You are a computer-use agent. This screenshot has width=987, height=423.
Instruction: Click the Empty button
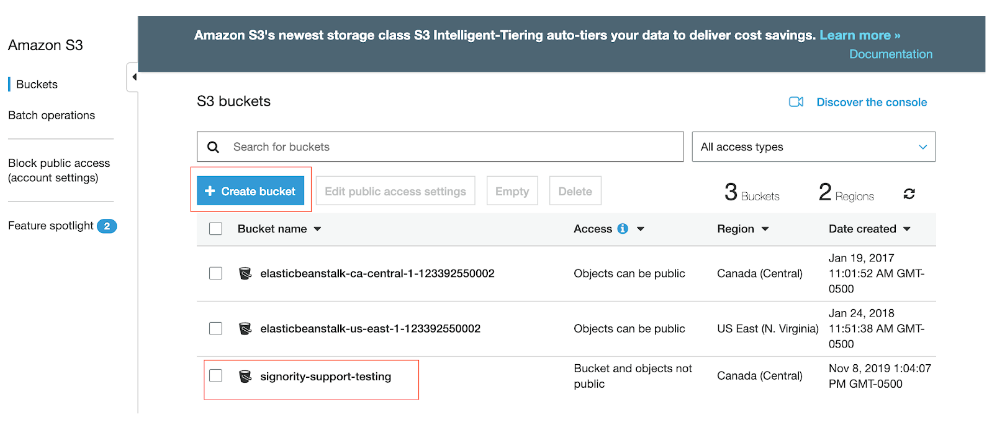(512, 191)
